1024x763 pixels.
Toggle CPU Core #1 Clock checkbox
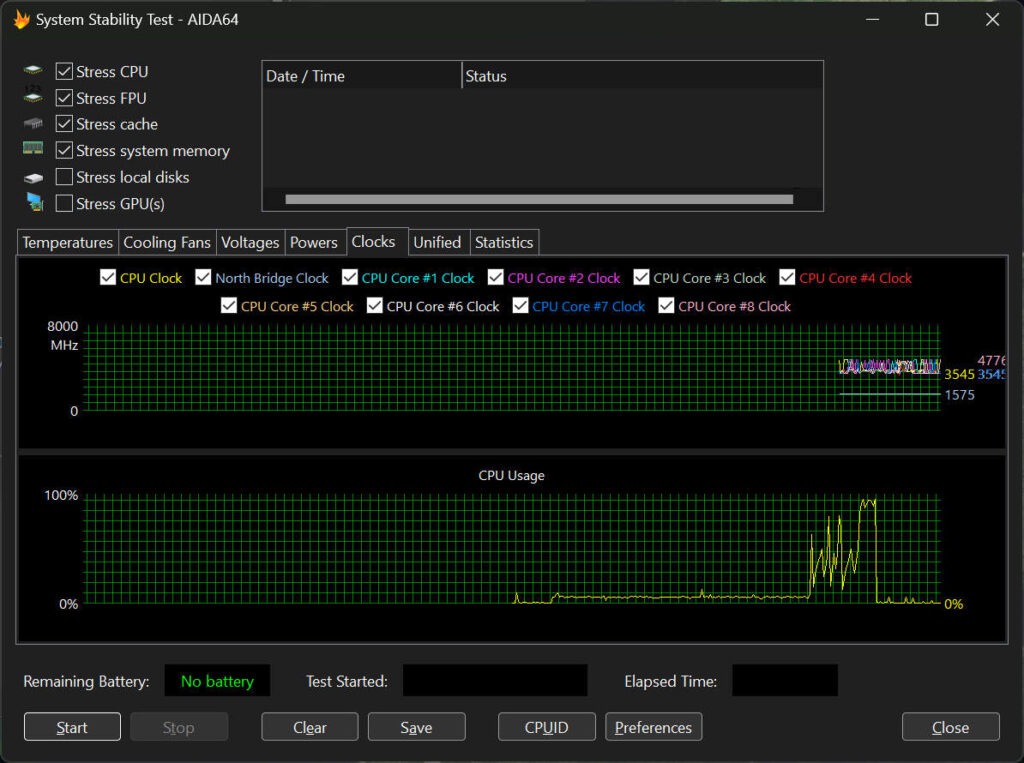pyautogui.click(x=349, y=278)
